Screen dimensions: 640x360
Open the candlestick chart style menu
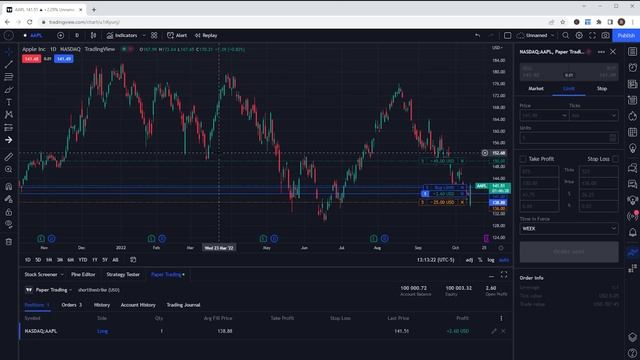coord(93,36)
